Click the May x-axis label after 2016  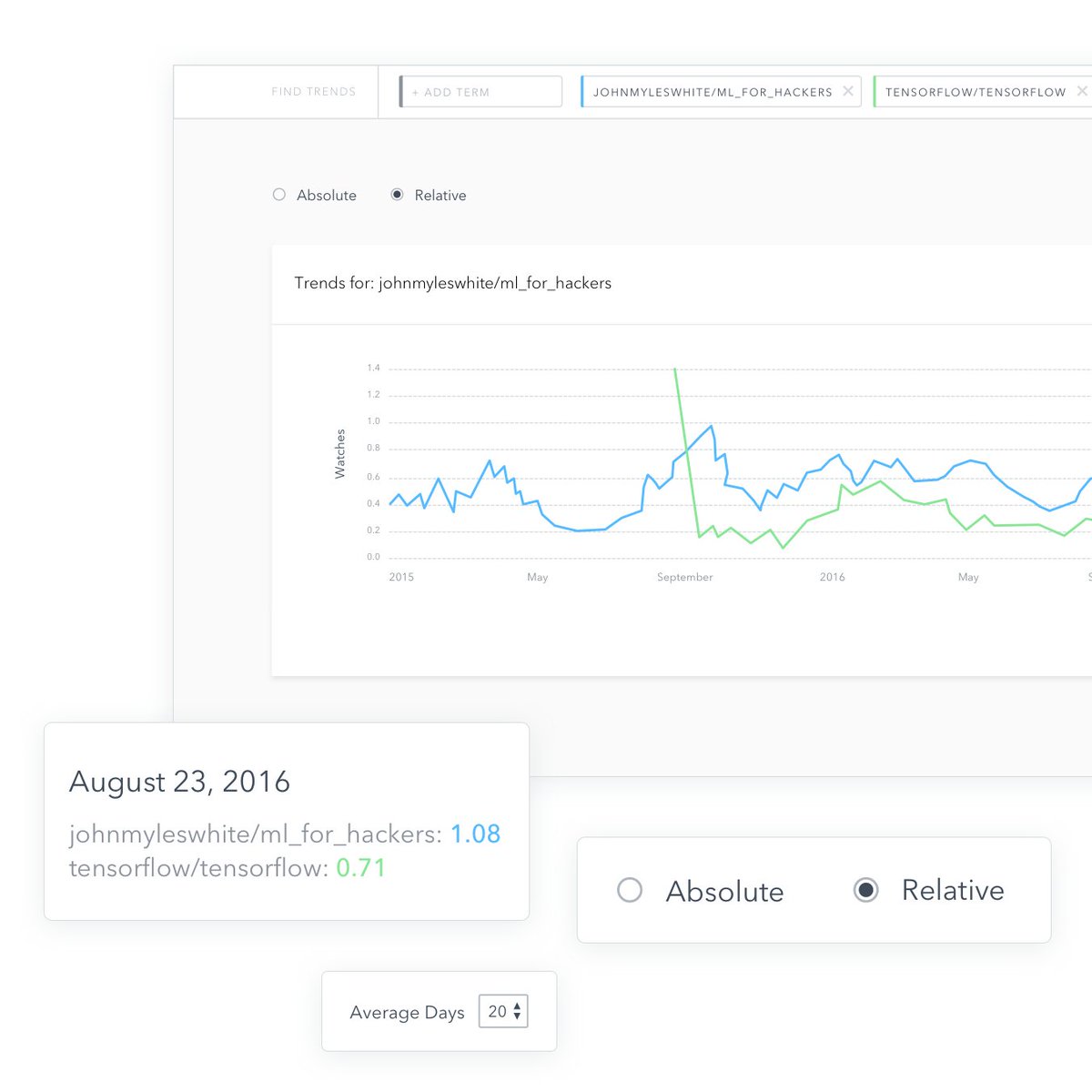pyautogui.click(x=968, y=577)
